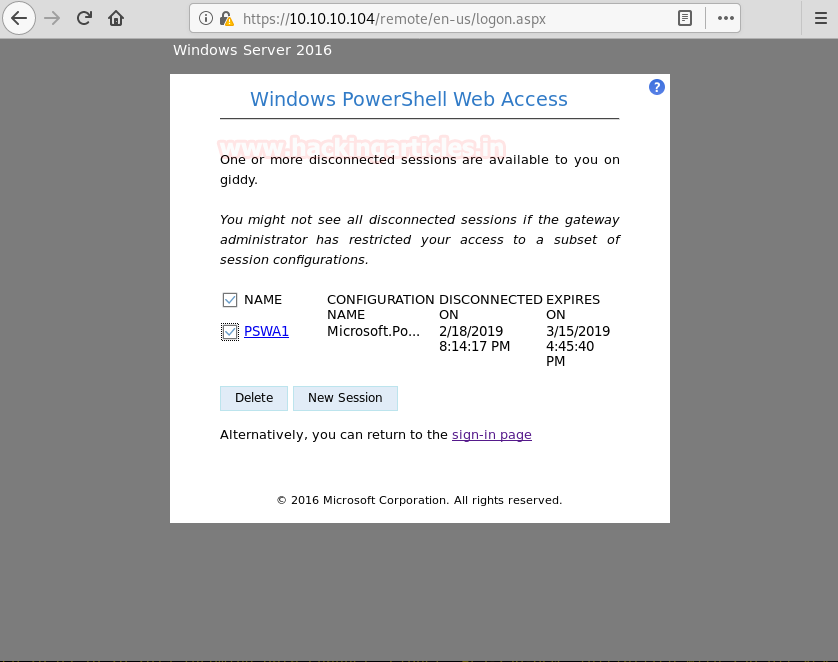Click the blue help question mark icon

tap(657, 87)
